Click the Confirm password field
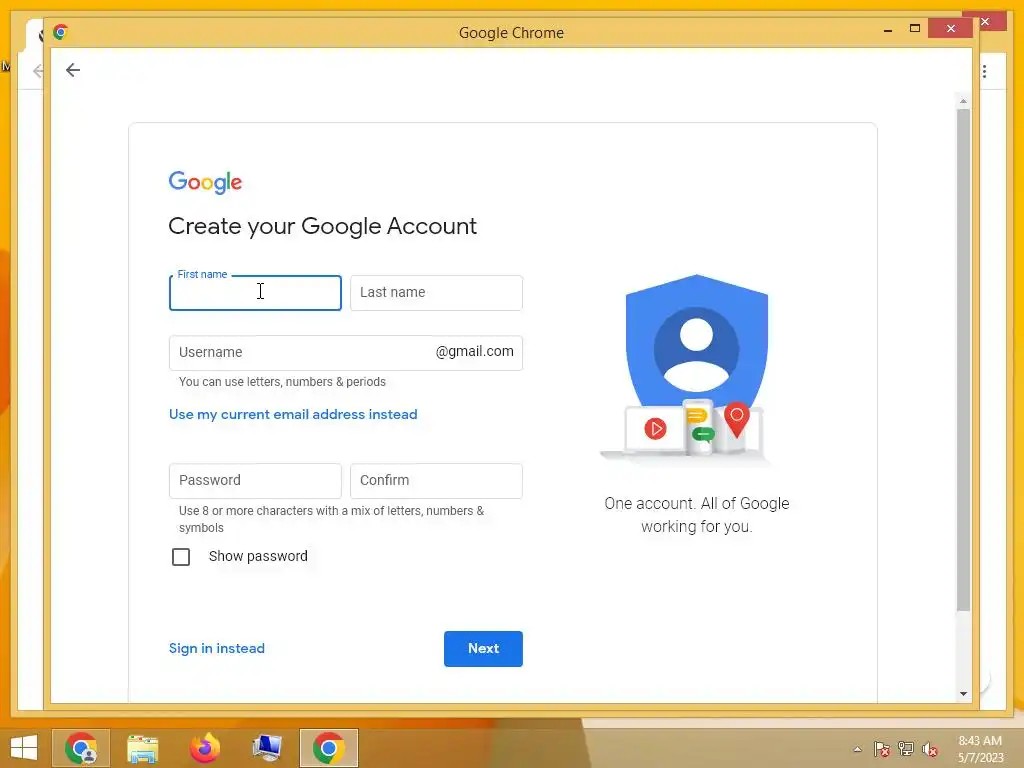Viewport: 1024px width, 768px height. click(x=436, y=481)
